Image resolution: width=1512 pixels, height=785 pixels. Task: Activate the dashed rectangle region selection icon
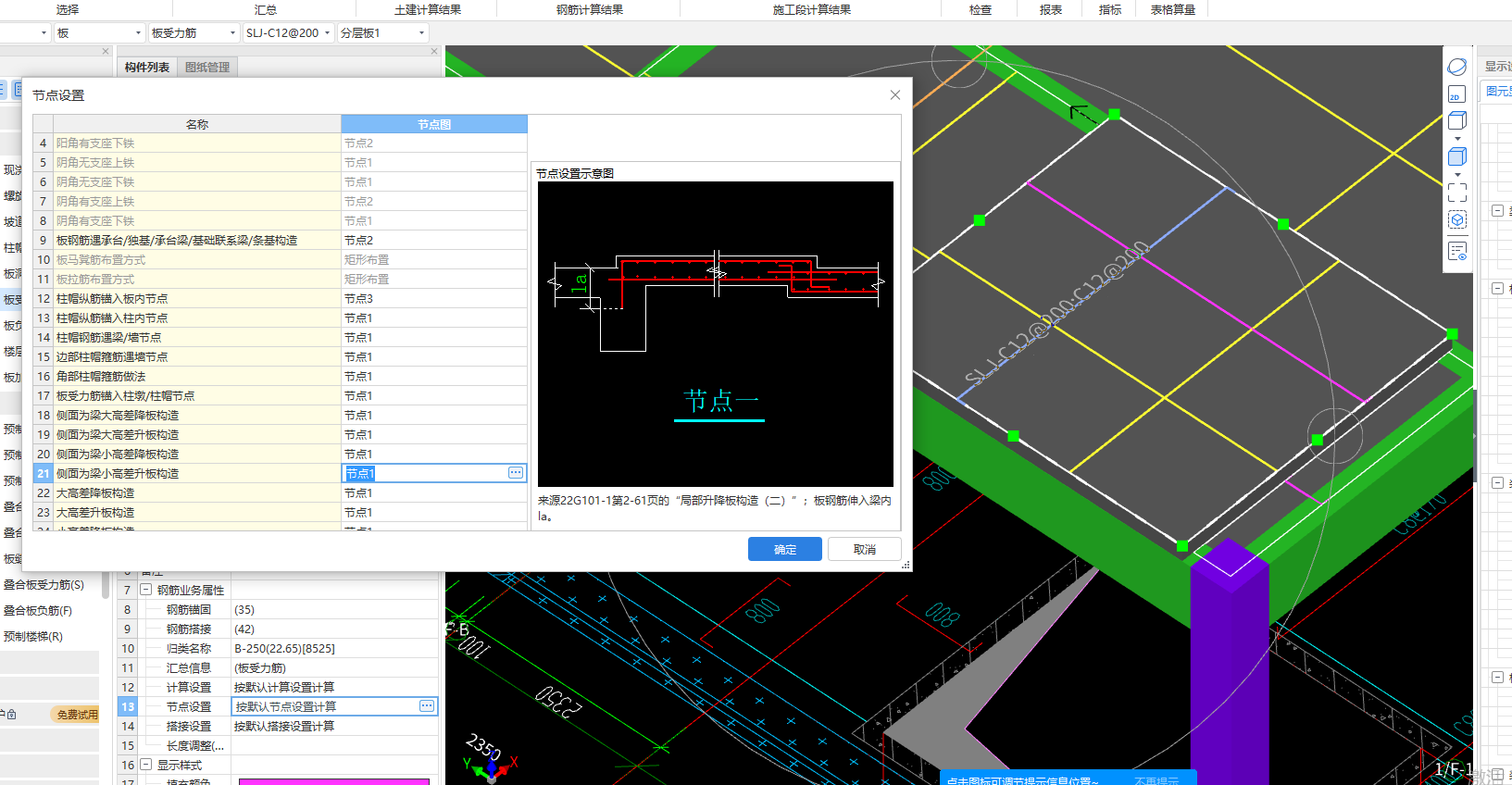[1457, 193]
